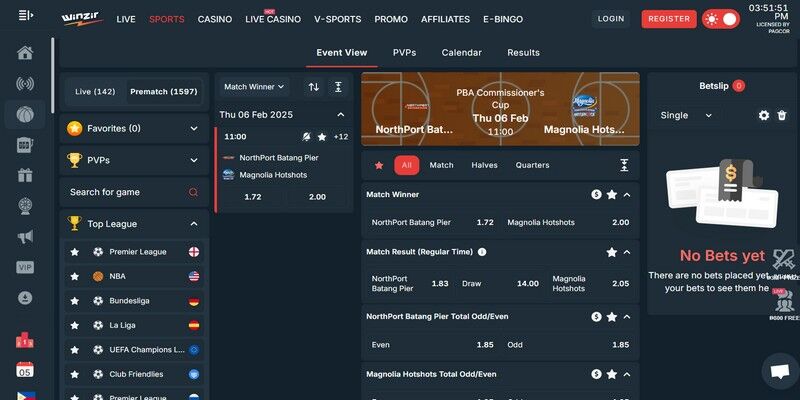Click the Search for game field
The height and width of the screenshot is (400, 800).
(x=125, y=192)
